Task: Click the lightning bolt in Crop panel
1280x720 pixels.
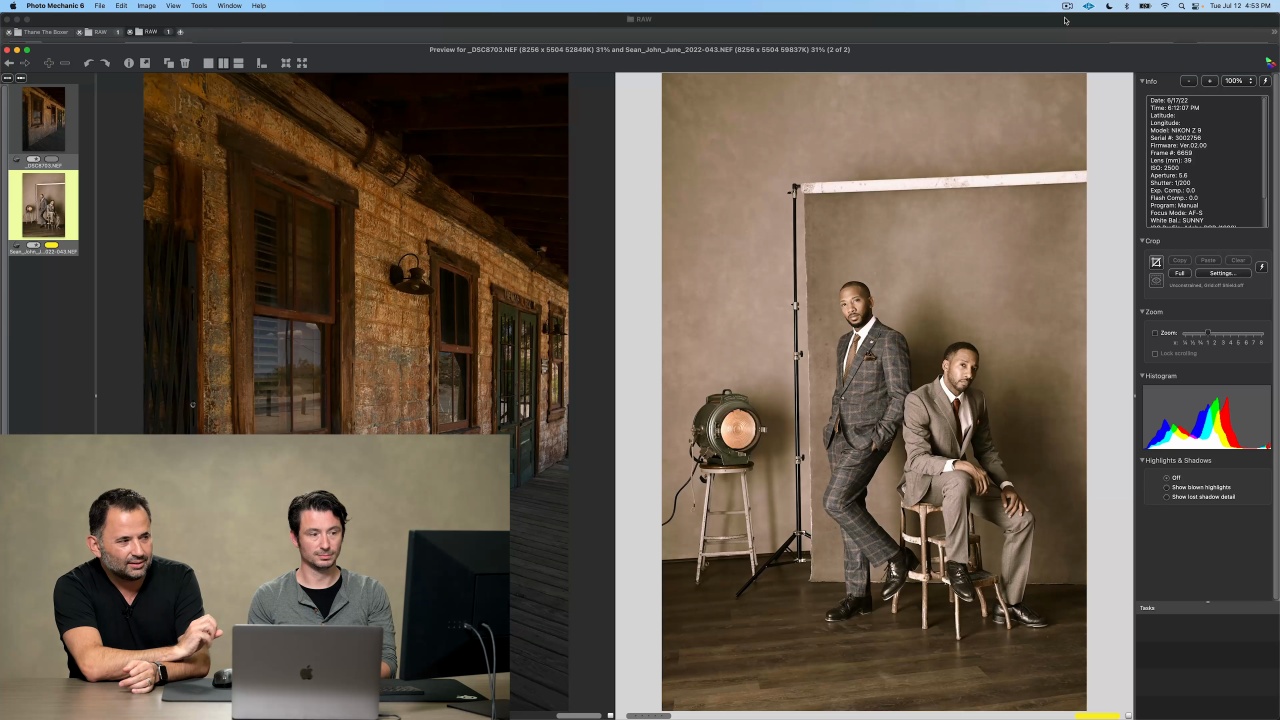Action: [x=1261, y=267]
